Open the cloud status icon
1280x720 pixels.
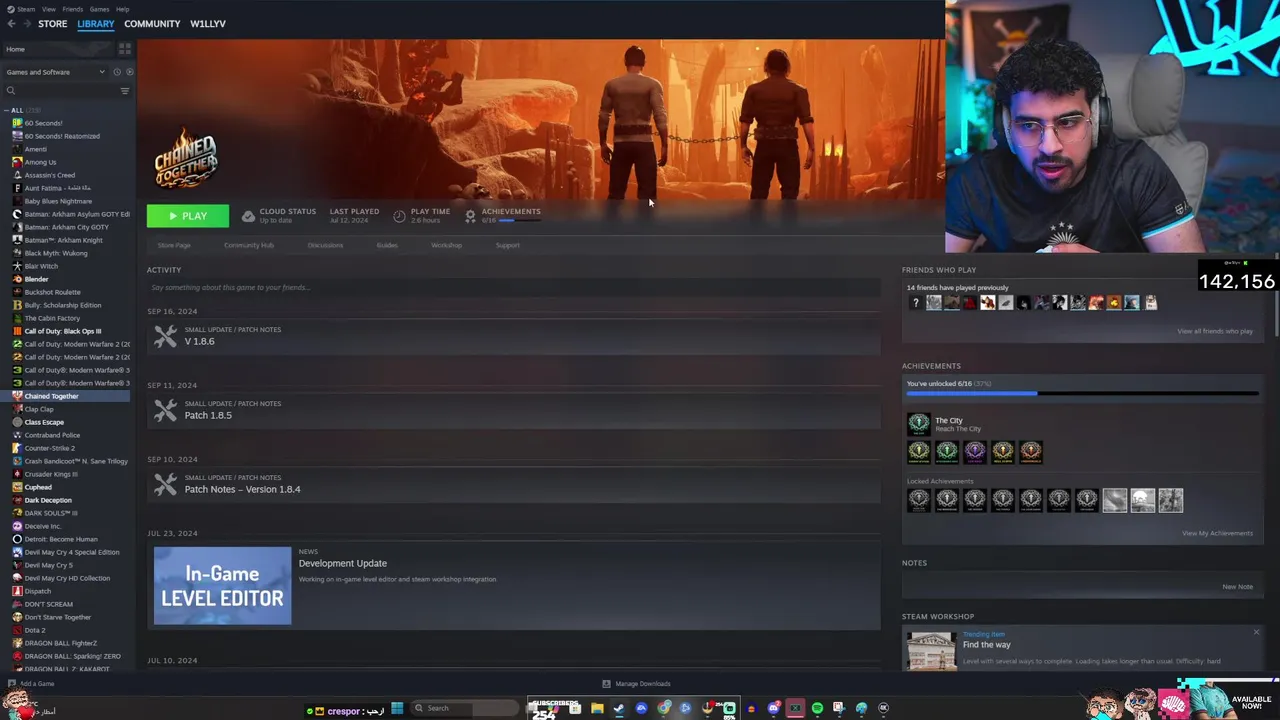(x=248, y=216)
